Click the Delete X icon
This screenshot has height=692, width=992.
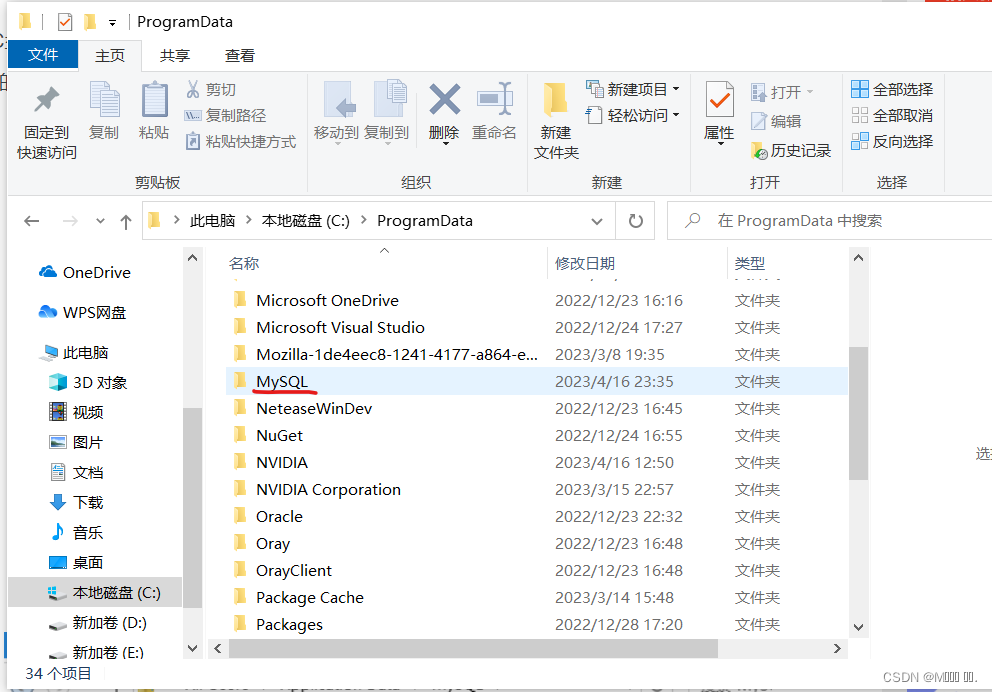coord(444,100)
